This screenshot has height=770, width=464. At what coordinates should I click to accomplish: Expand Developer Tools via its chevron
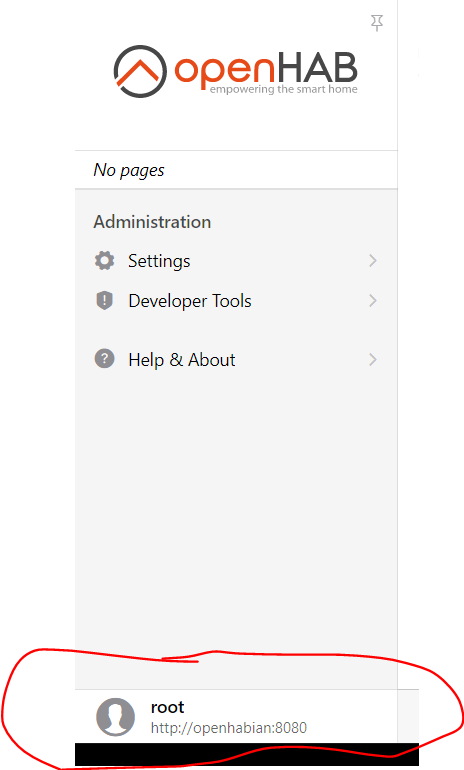tap(373, 300)
